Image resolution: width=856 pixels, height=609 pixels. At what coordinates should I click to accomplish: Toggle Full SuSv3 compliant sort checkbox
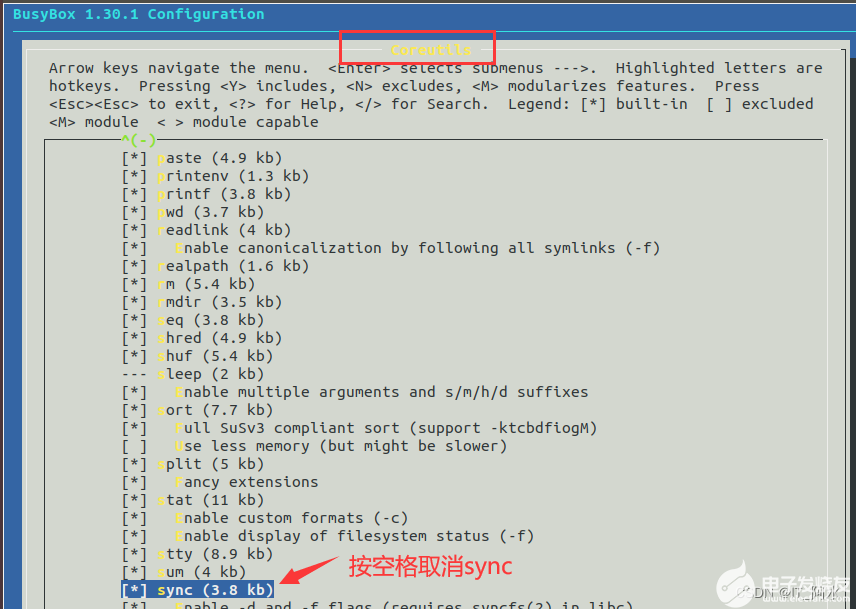[134, 428]
